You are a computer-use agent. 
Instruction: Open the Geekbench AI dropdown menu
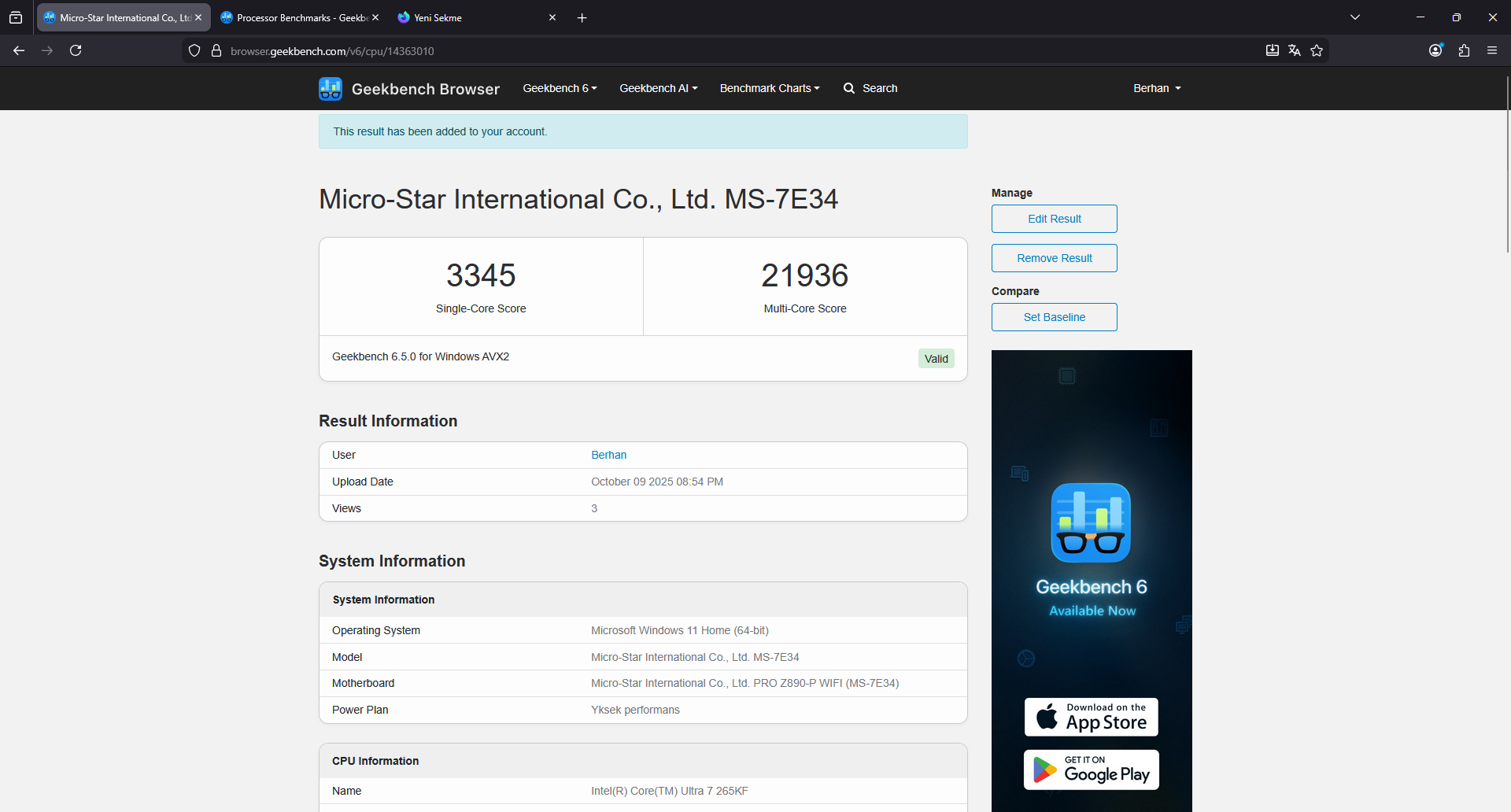pos(659,88)
